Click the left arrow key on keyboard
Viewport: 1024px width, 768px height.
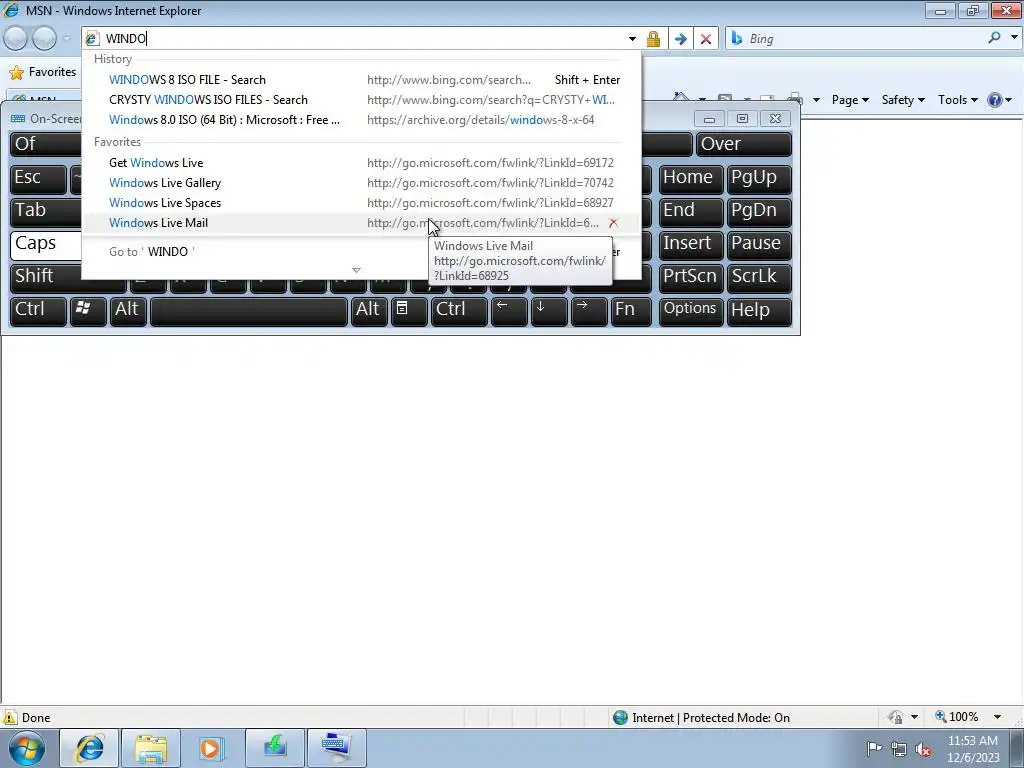point(508,310)
